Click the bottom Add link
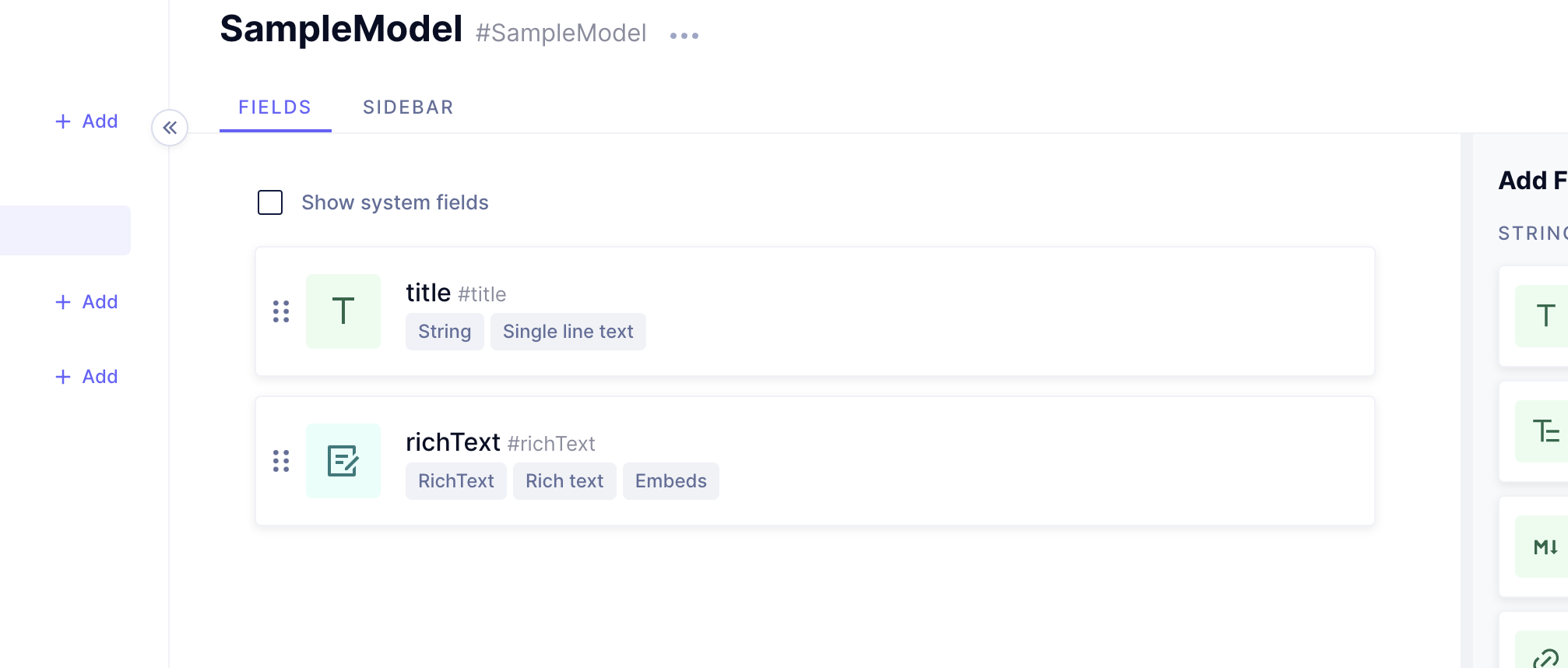The height and width of the screenshot is (668, 1568). 86,376
